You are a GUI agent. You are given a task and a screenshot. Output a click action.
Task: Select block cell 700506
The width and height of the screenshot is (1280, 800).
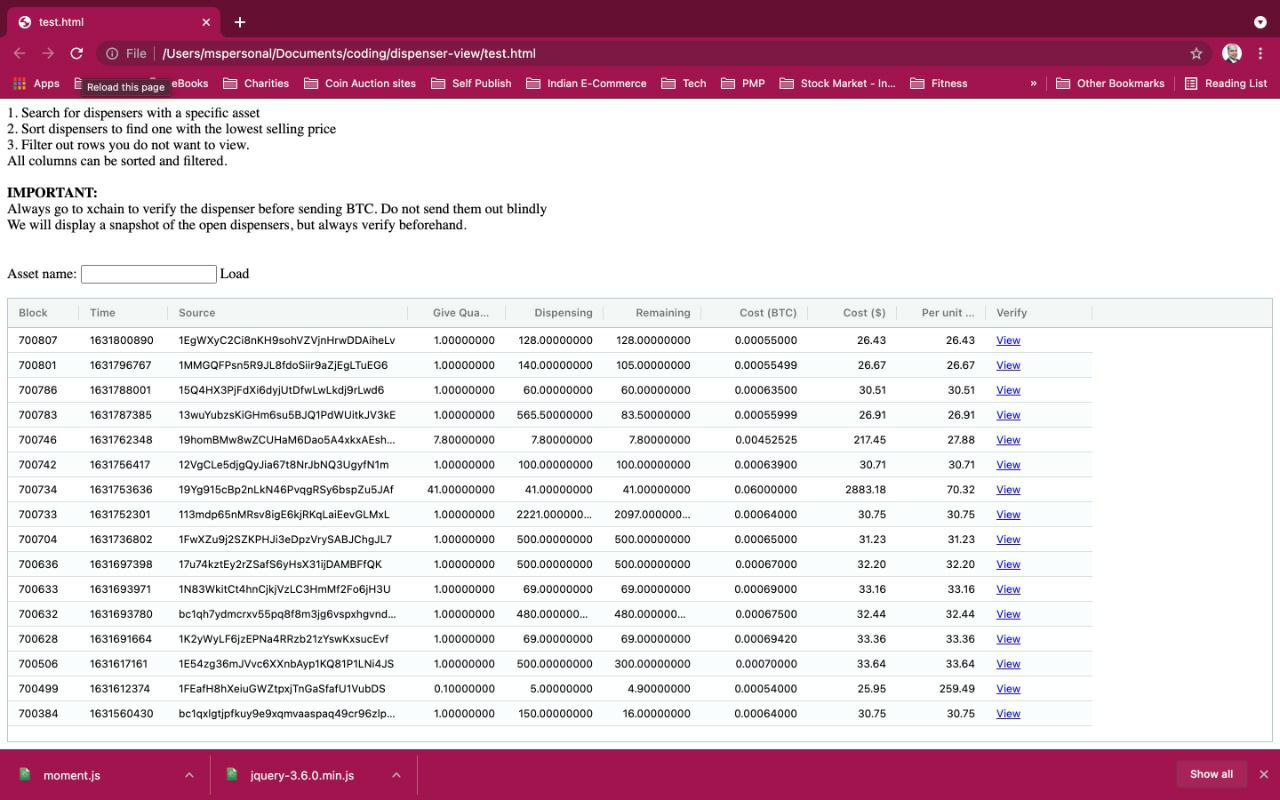coord(38,664)
